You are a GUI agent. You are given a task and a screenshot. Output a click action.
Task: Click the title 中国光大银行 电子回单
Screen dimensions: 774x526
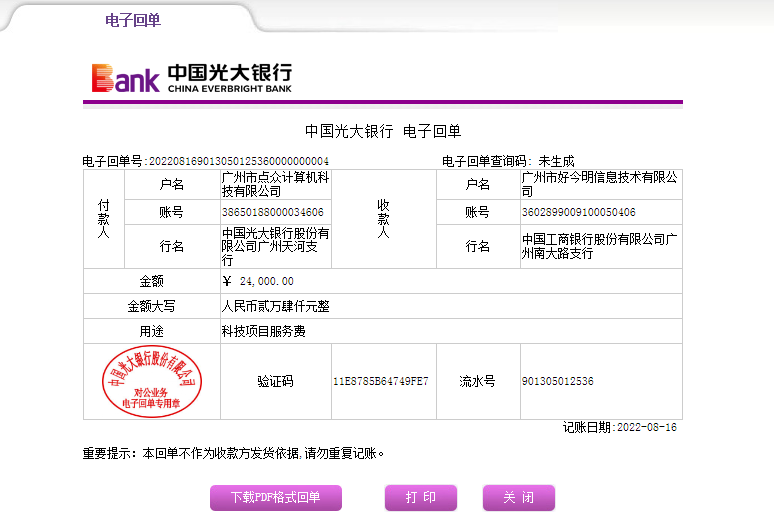pos(383,131)
